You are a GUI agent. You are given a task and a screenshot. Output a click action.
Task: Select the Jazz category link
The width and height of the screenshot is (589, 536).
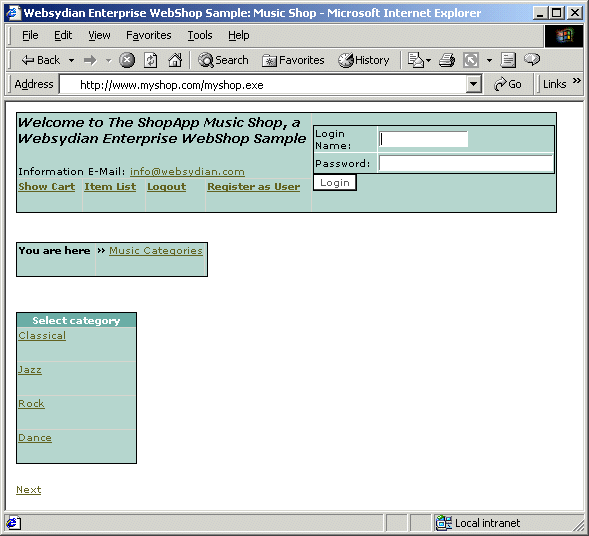click(x=30, y=370)
